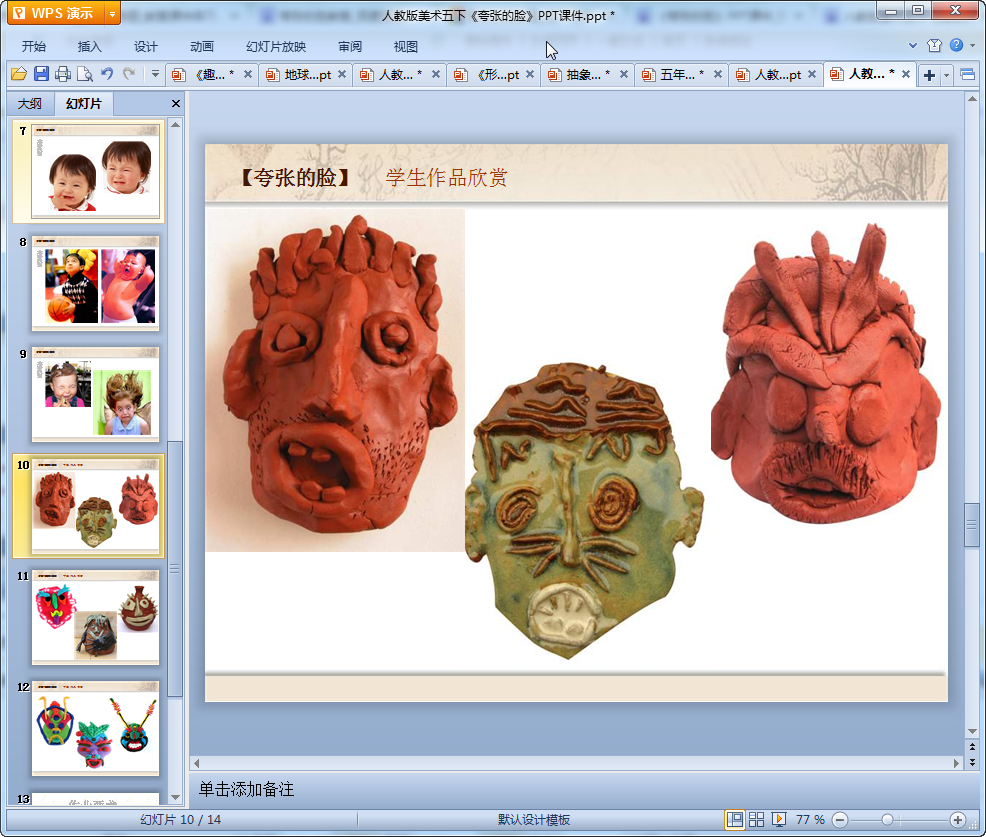Image resolution: width=986 pixels, height=837 pixels.
Task: Switch to the 设计 menu tab
Action: [x=145, y=47]
